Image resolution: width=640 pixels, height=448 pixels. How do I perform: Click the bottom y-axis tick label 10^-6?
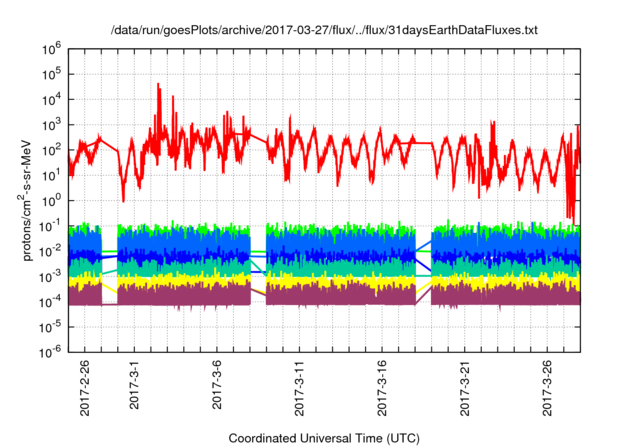[x=54, y=352]
